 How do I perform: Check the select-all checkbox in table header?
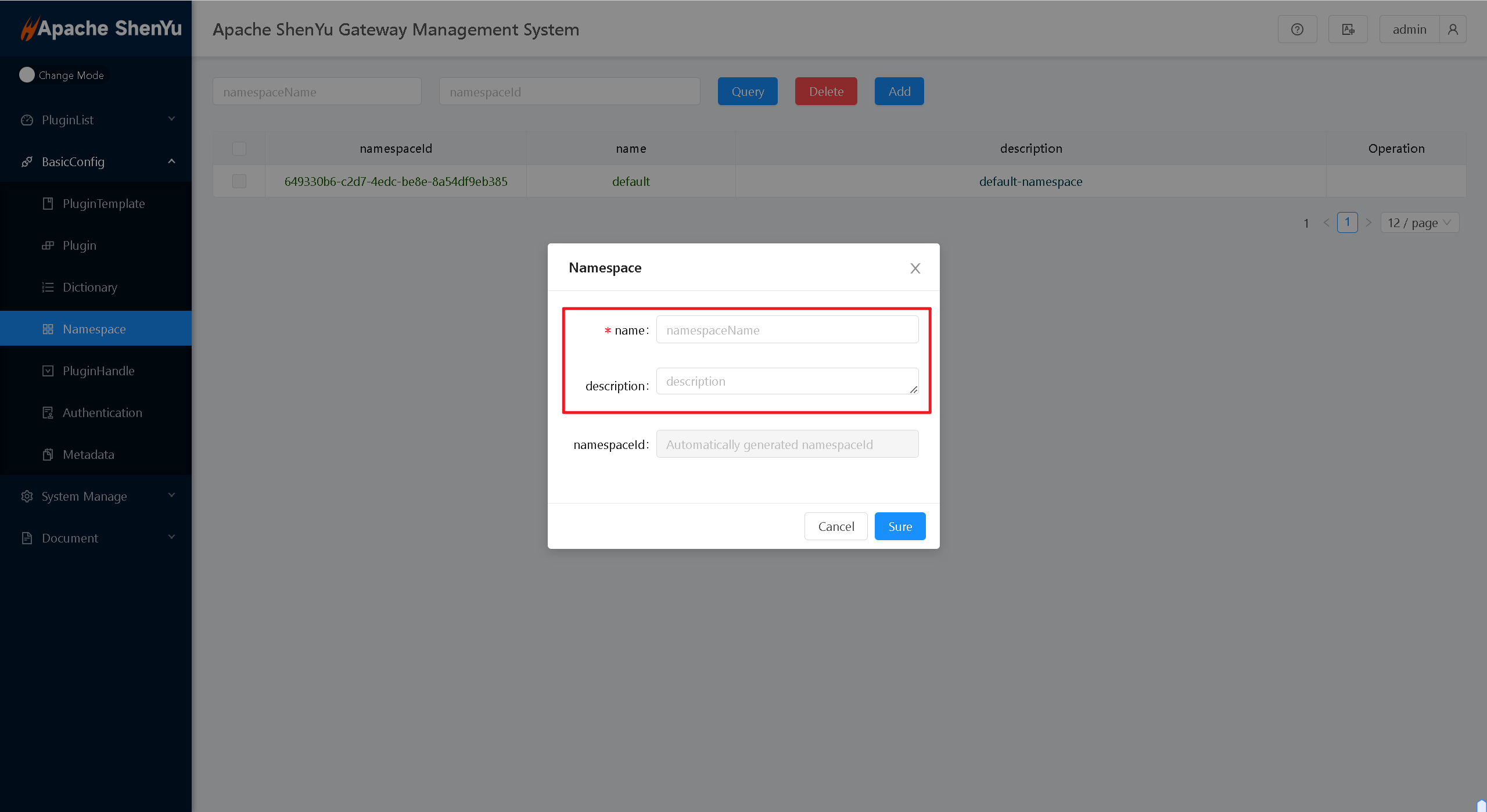click(239, 149)
